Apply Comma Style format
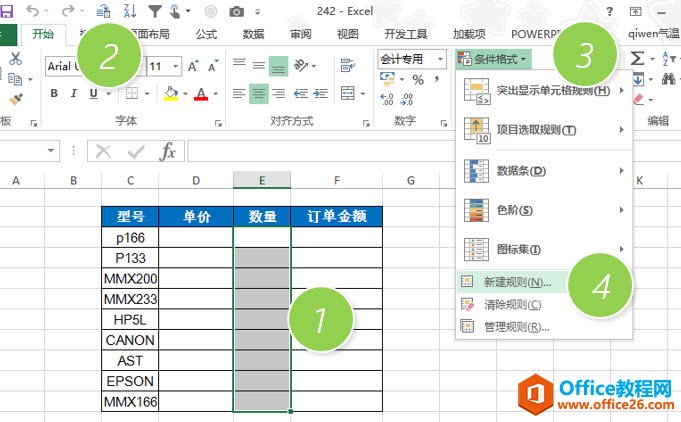The width and height of the screenshot is (681, 422). [x=436, y=79]
